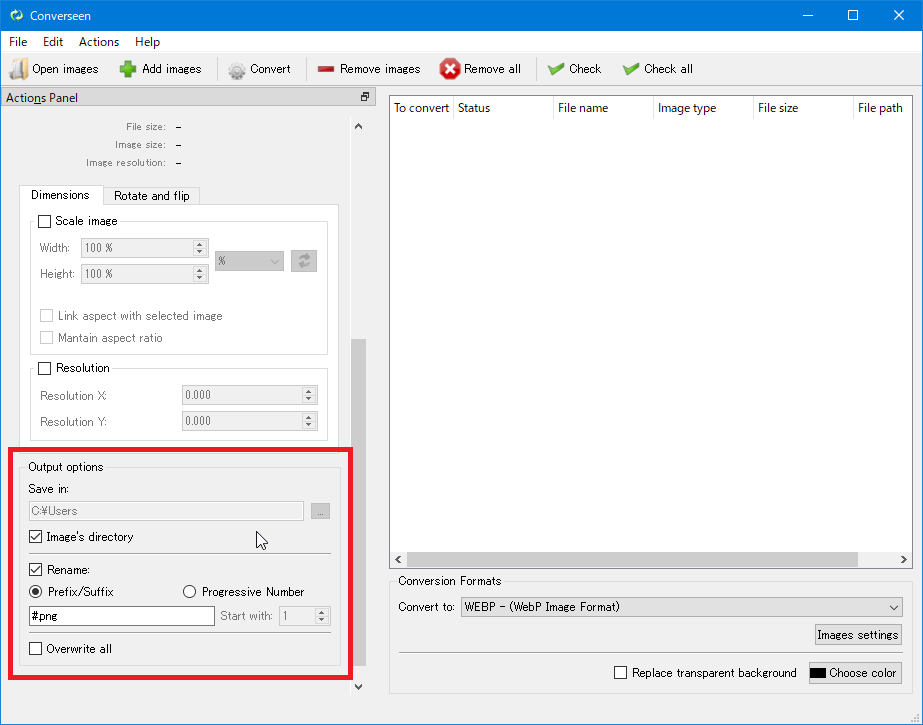Screen dimensions: 923x725
Task: Click the Add images plus icon
Action: [x=128, y=69]
